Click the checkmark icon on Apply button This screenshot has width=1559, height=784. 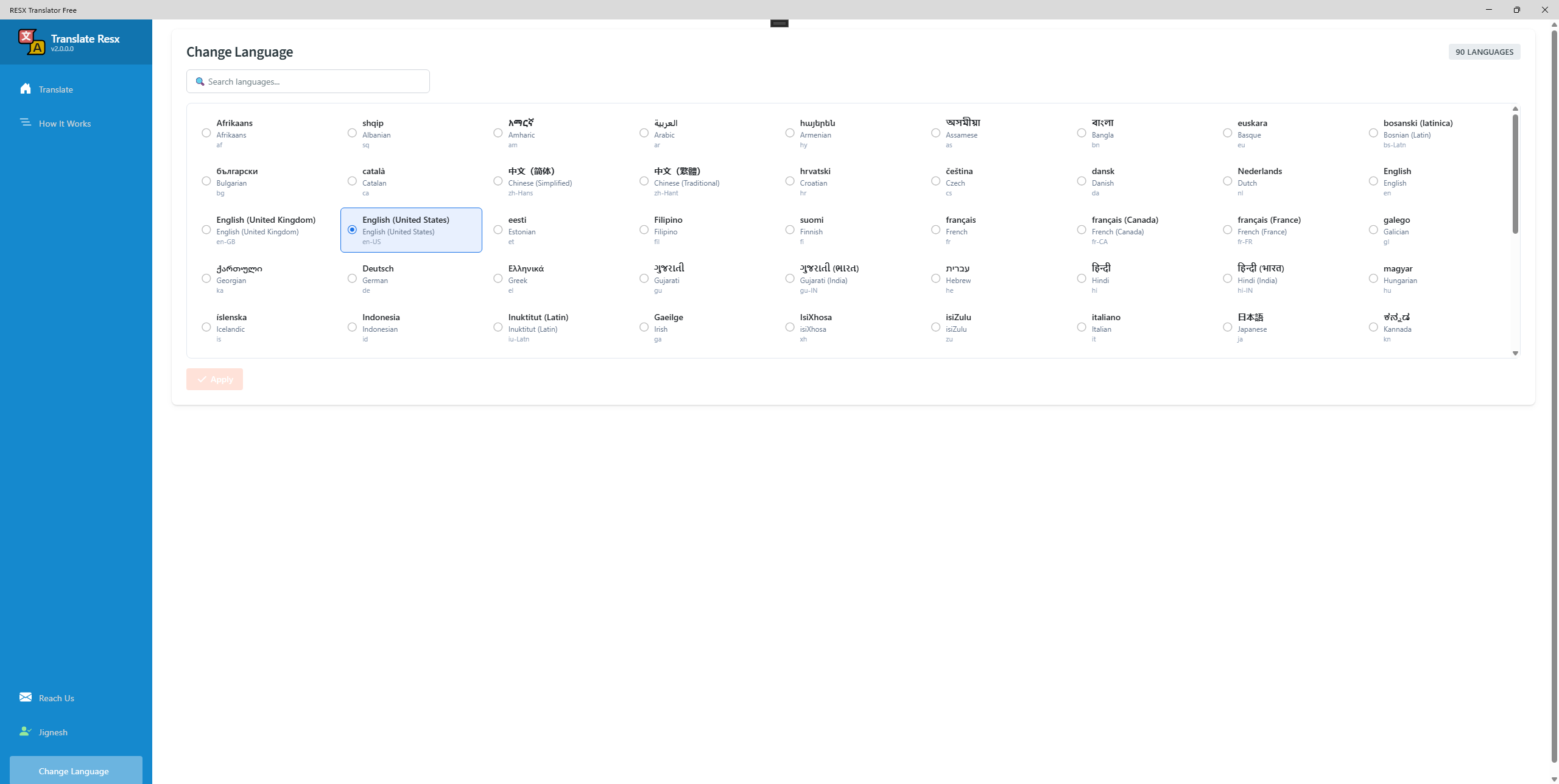point(202,379)
